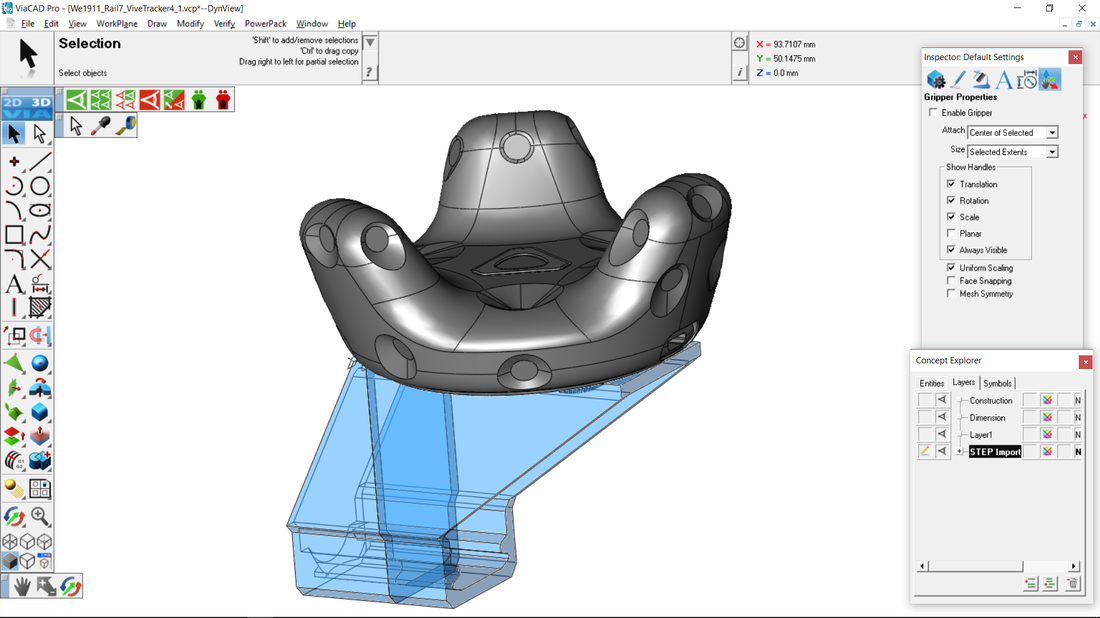
Task: Select the sphere primitive tool
Action: coord(40,364)
